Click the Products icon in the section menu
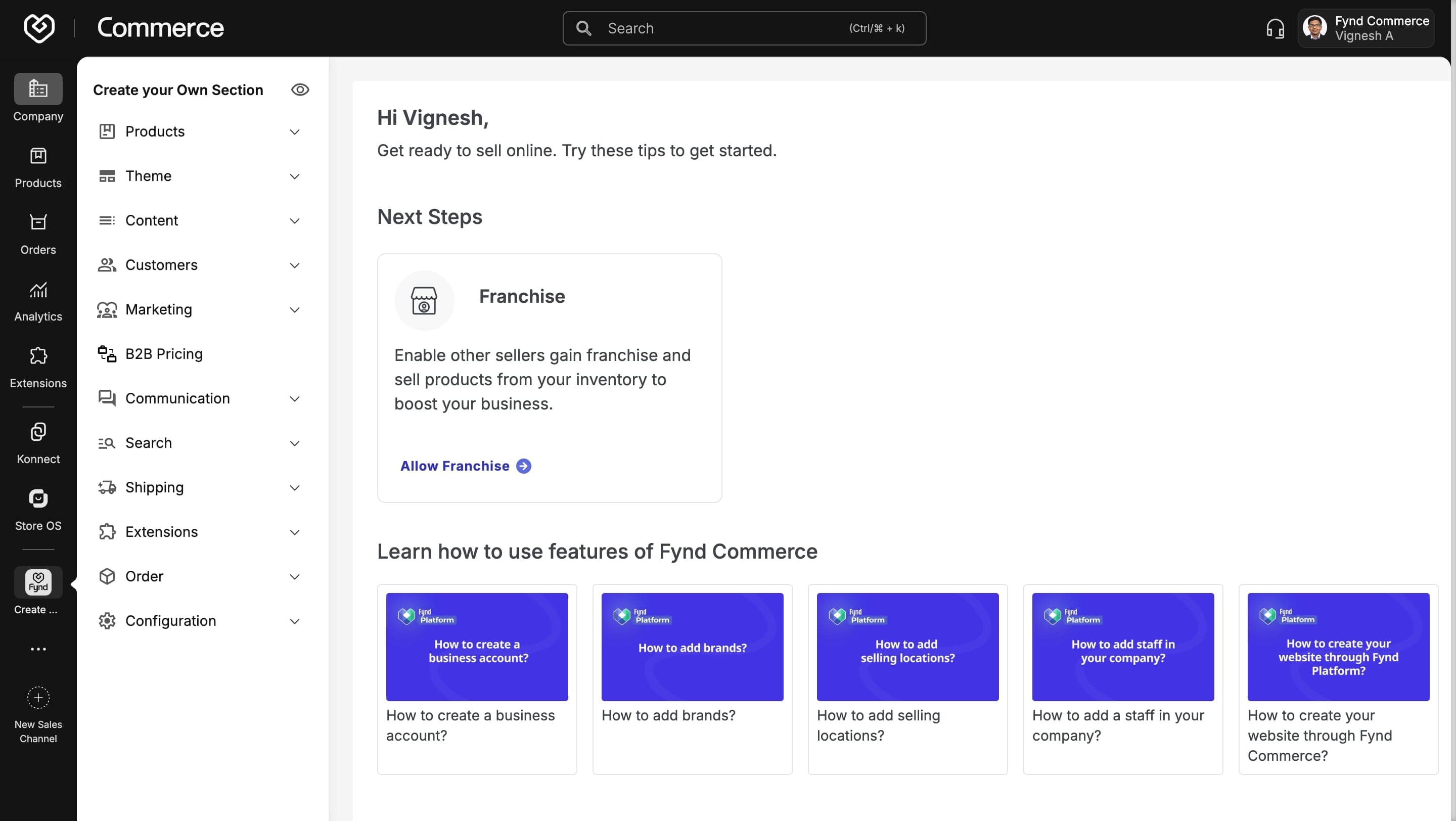The image size is (1456, 821). (x=107, y=131)
